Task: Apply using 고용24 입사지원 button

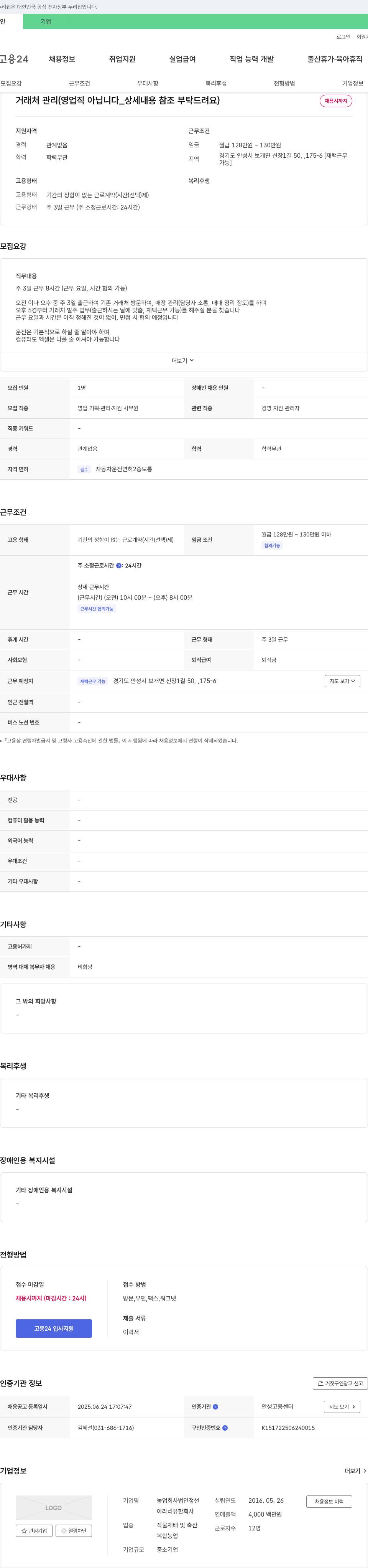Action: click(x=54, y=1328)
